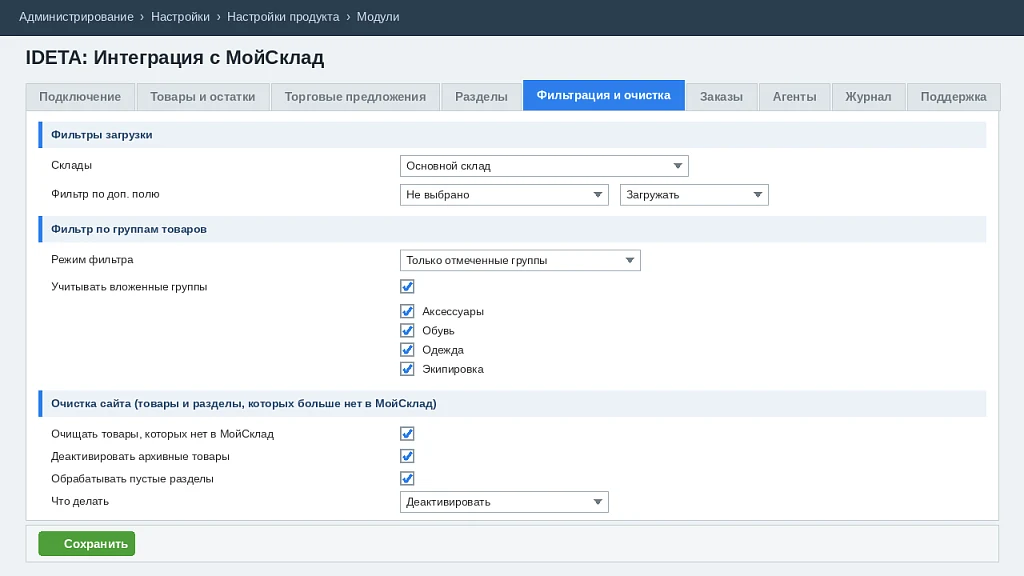The image size is (1024, 576).
Task: Go to the Поддержка tab
Action: tap(953, 97)
